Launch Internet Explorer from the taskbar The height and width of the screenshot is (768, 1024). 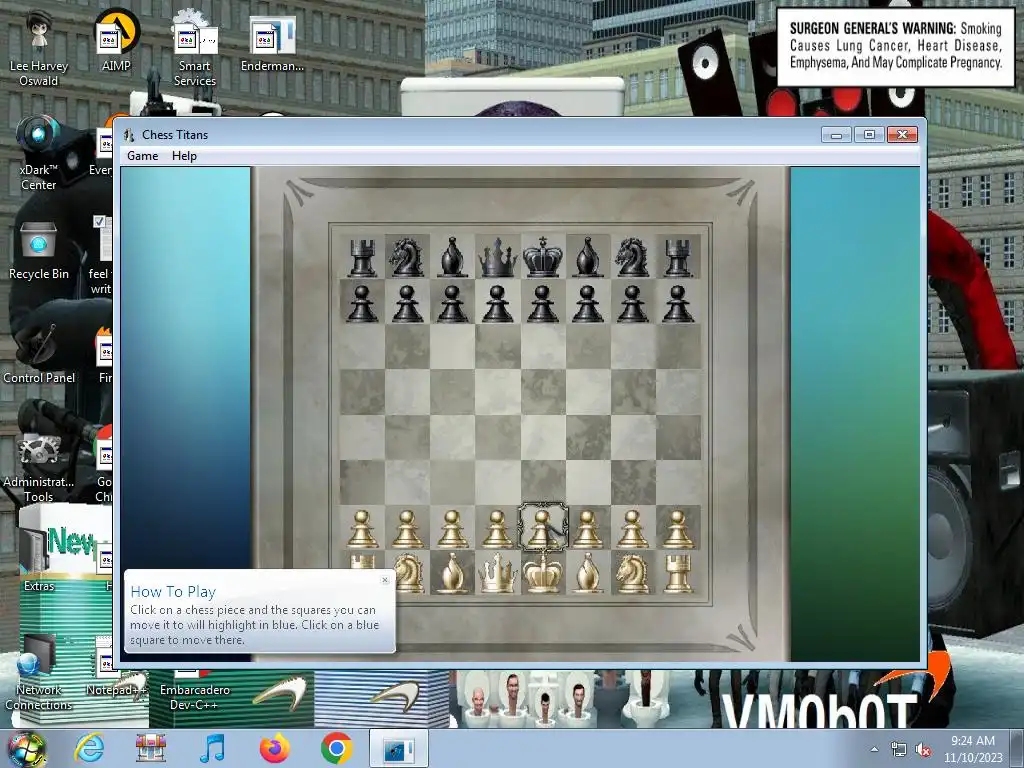pyautogui.click(x=89, y=748)
